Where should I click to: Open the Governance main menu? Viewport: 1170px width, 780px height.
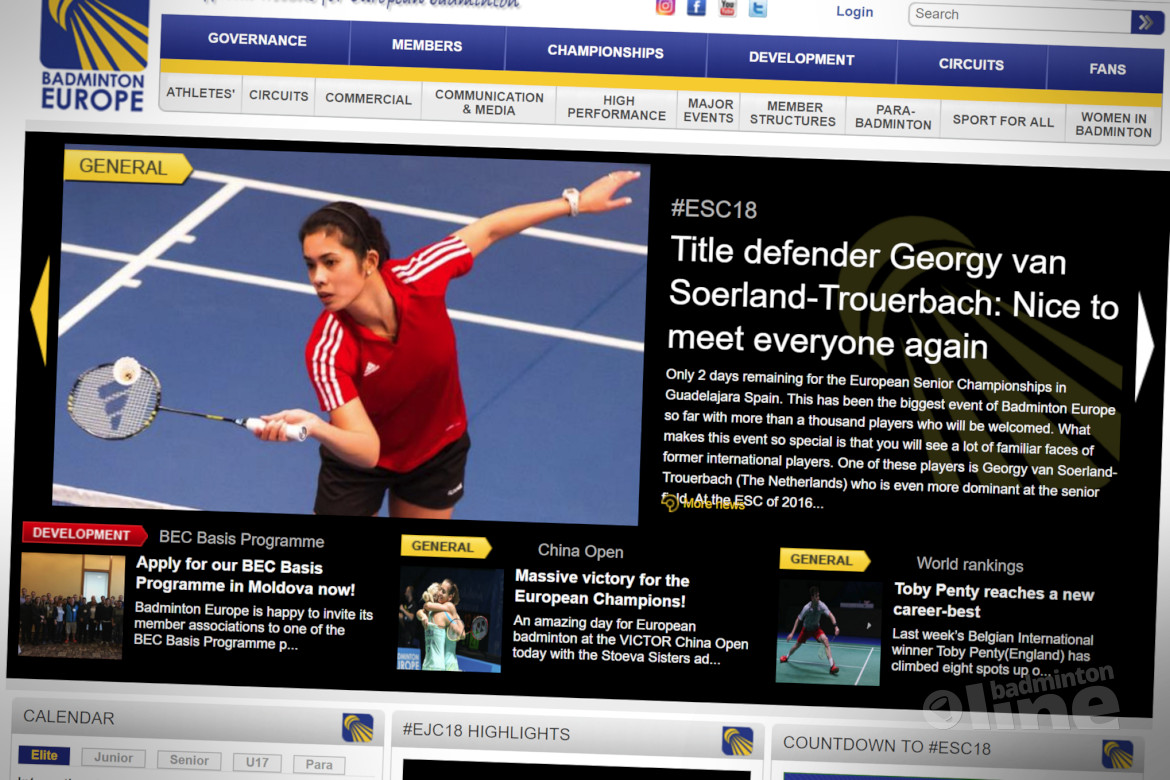(x=257, y=40)
